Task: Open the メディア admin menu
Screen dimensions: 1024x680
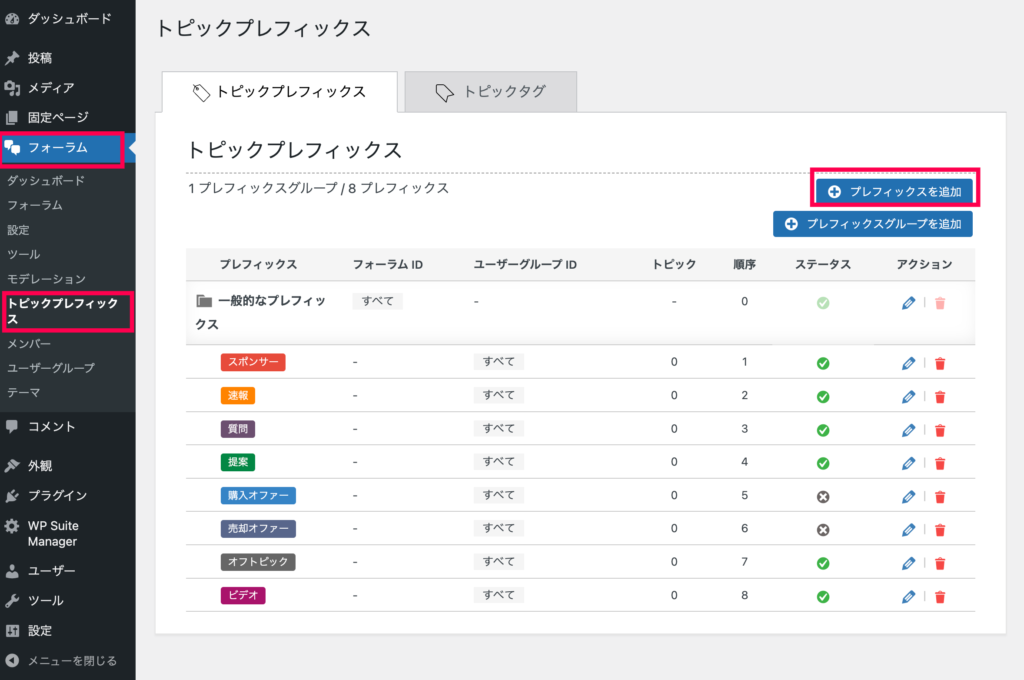Action: click(x=68, y=88)
